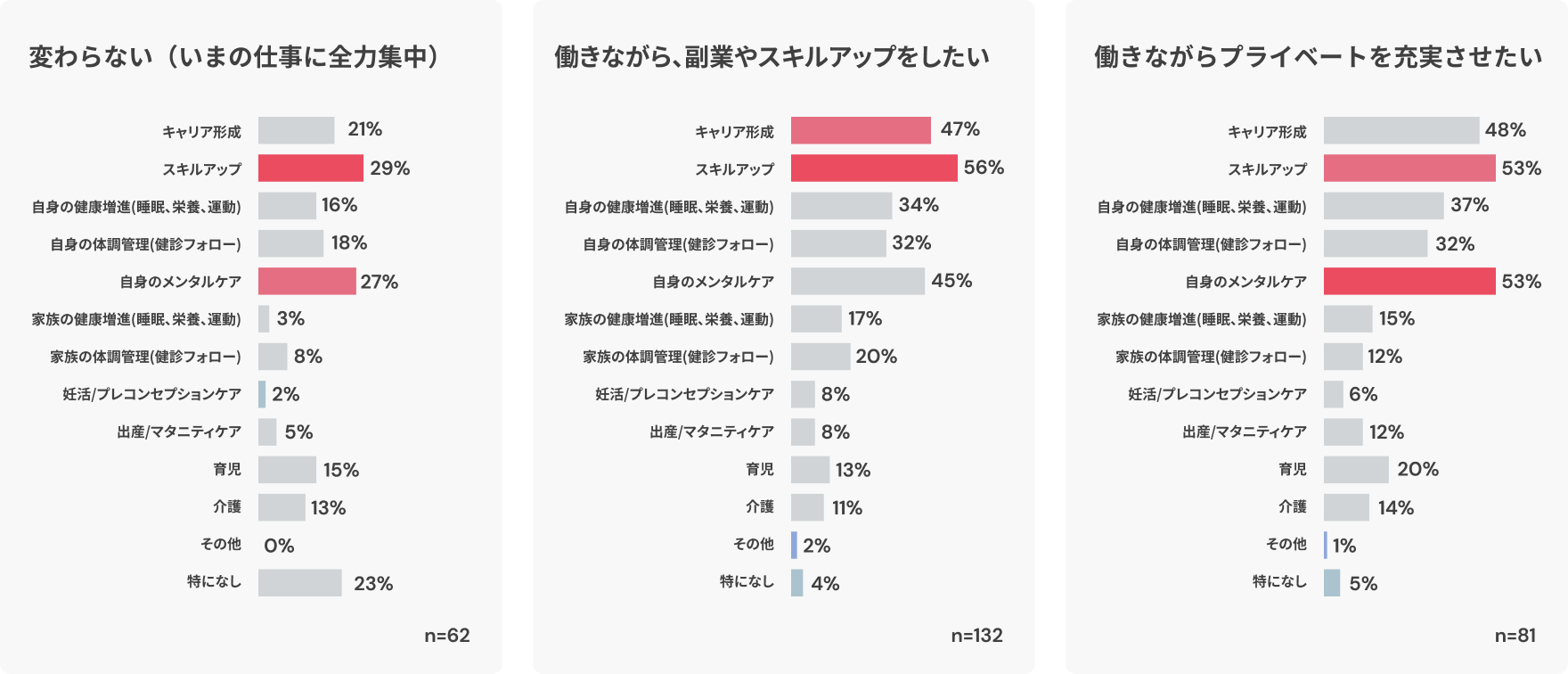Click the red 56% スキルアップ bar
The width and height of the screenshot is (1568, 674).
tap(873, 168)
